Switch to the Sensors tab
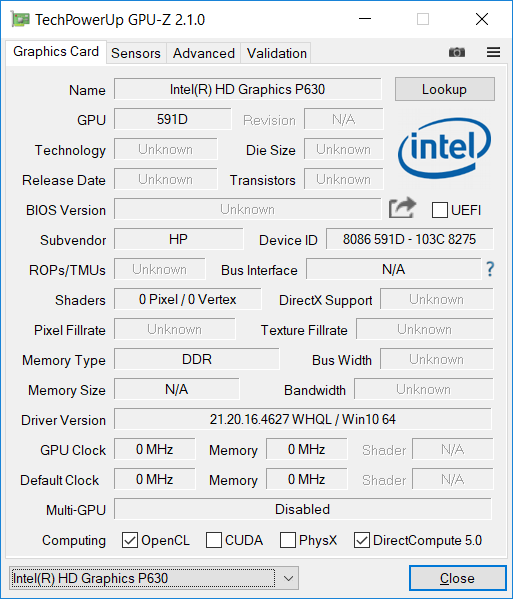This screenshot has height=599, width=513. tap(136, 53)
